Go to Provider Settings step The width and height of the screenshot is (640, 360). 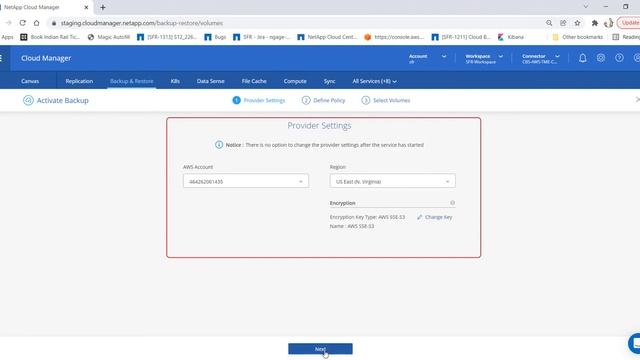(259, 100)
